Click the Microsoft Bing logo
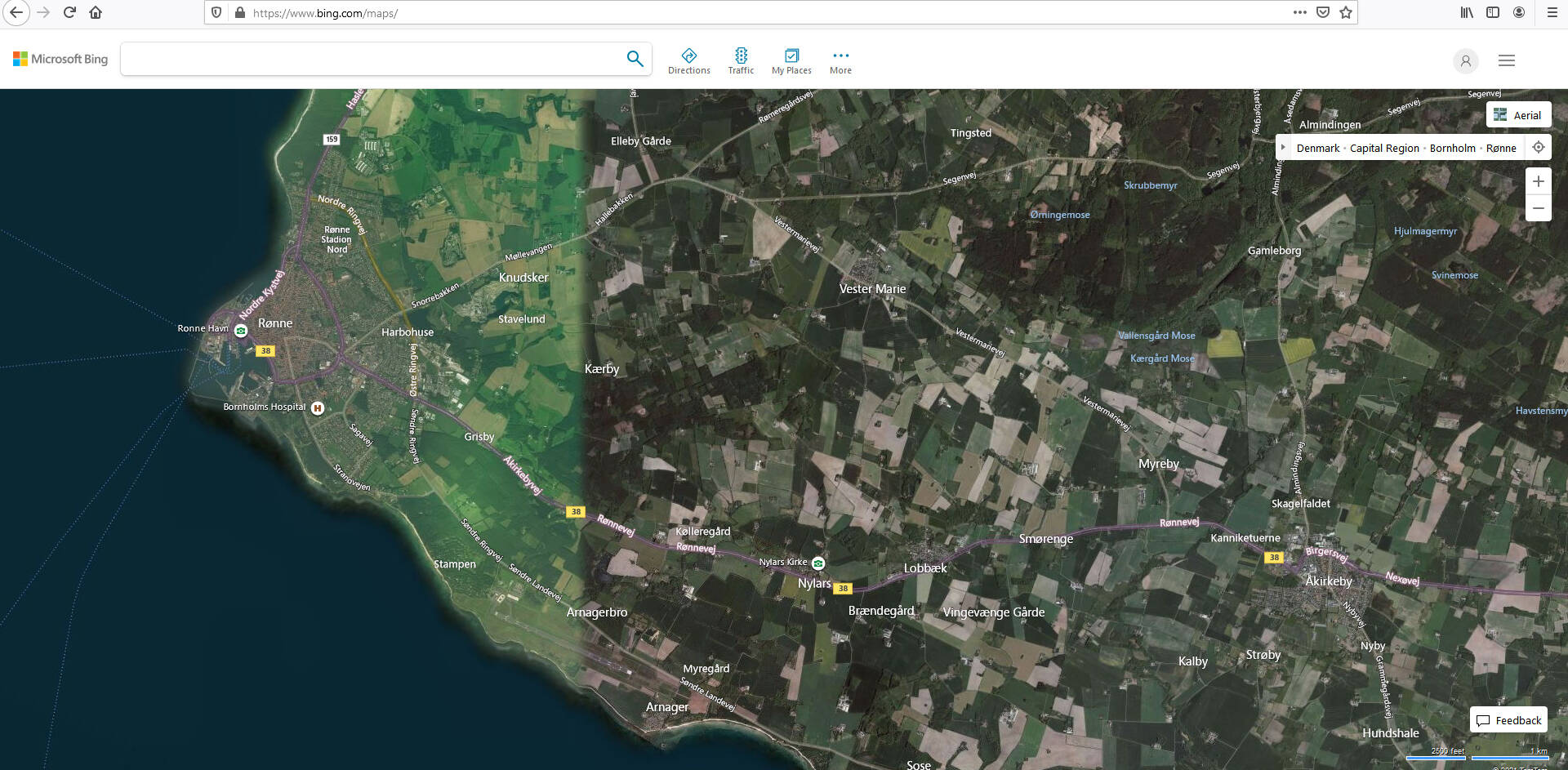The height and width of the screenshot is (770, 1568). point(60,59)
